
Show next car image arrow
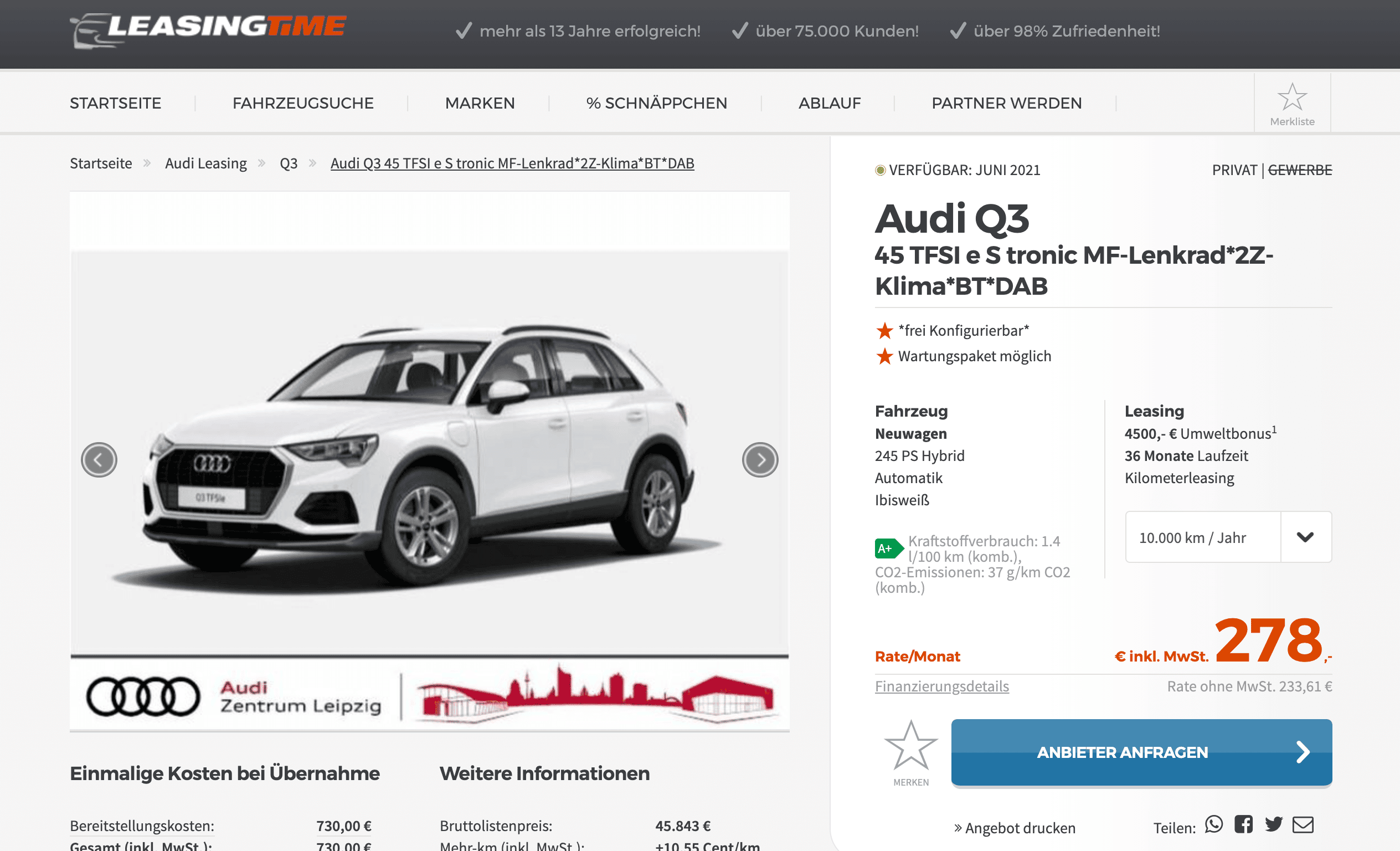760,459
